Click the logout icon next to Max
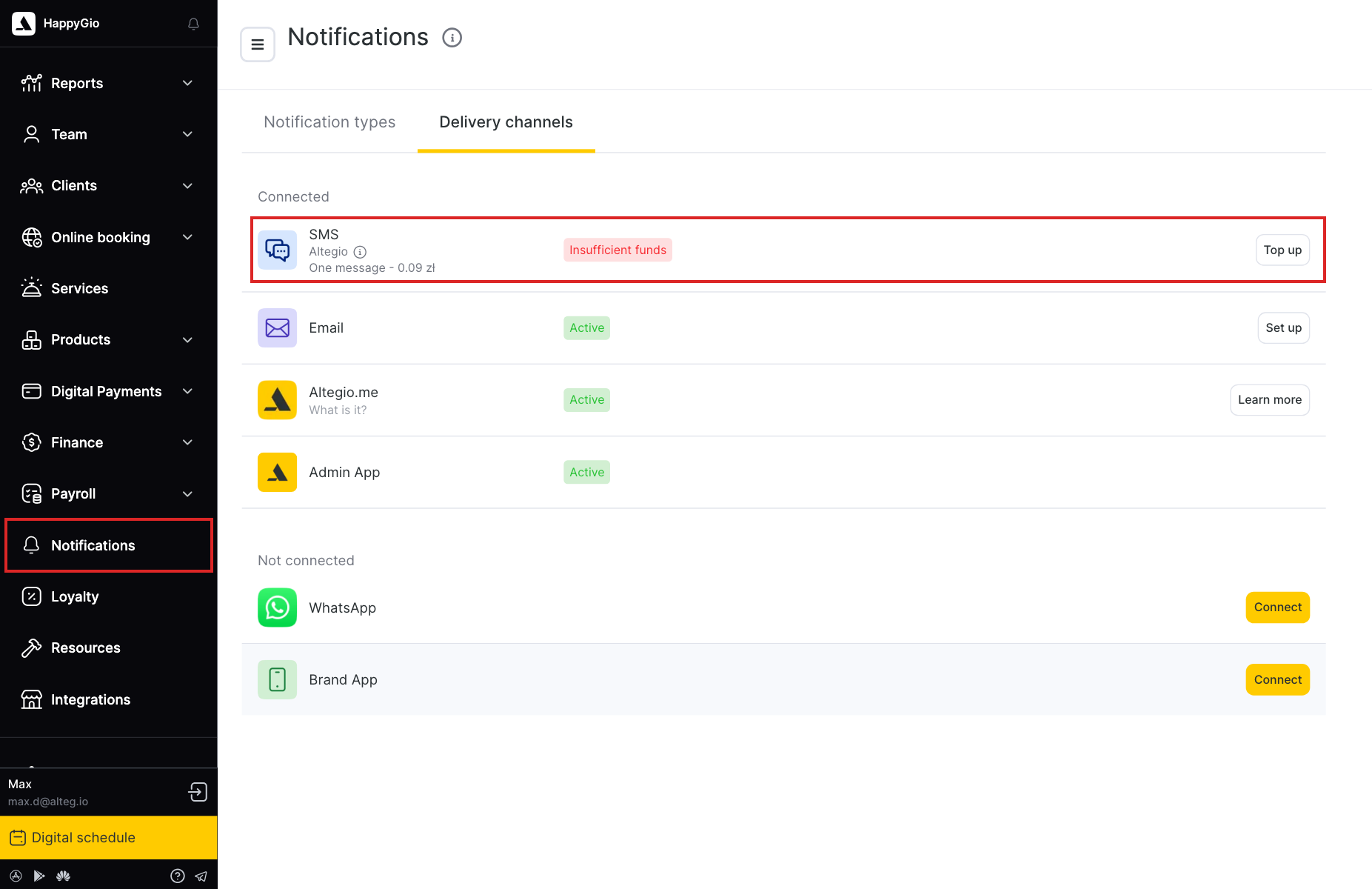1372x889 pixels. point(198,792)
